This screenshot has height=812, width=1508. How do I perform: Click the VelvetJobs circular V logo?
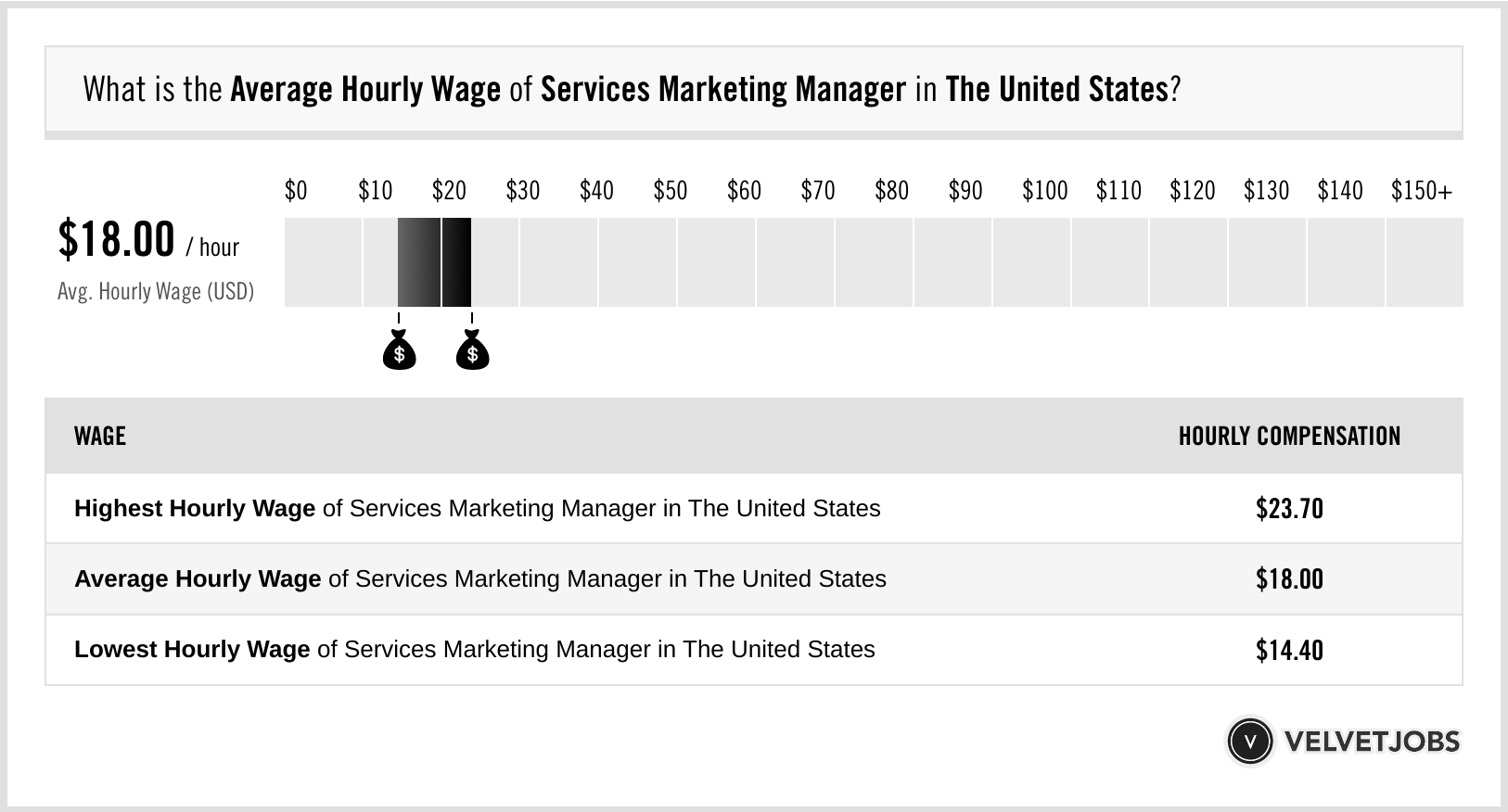tap(1249, 742)
